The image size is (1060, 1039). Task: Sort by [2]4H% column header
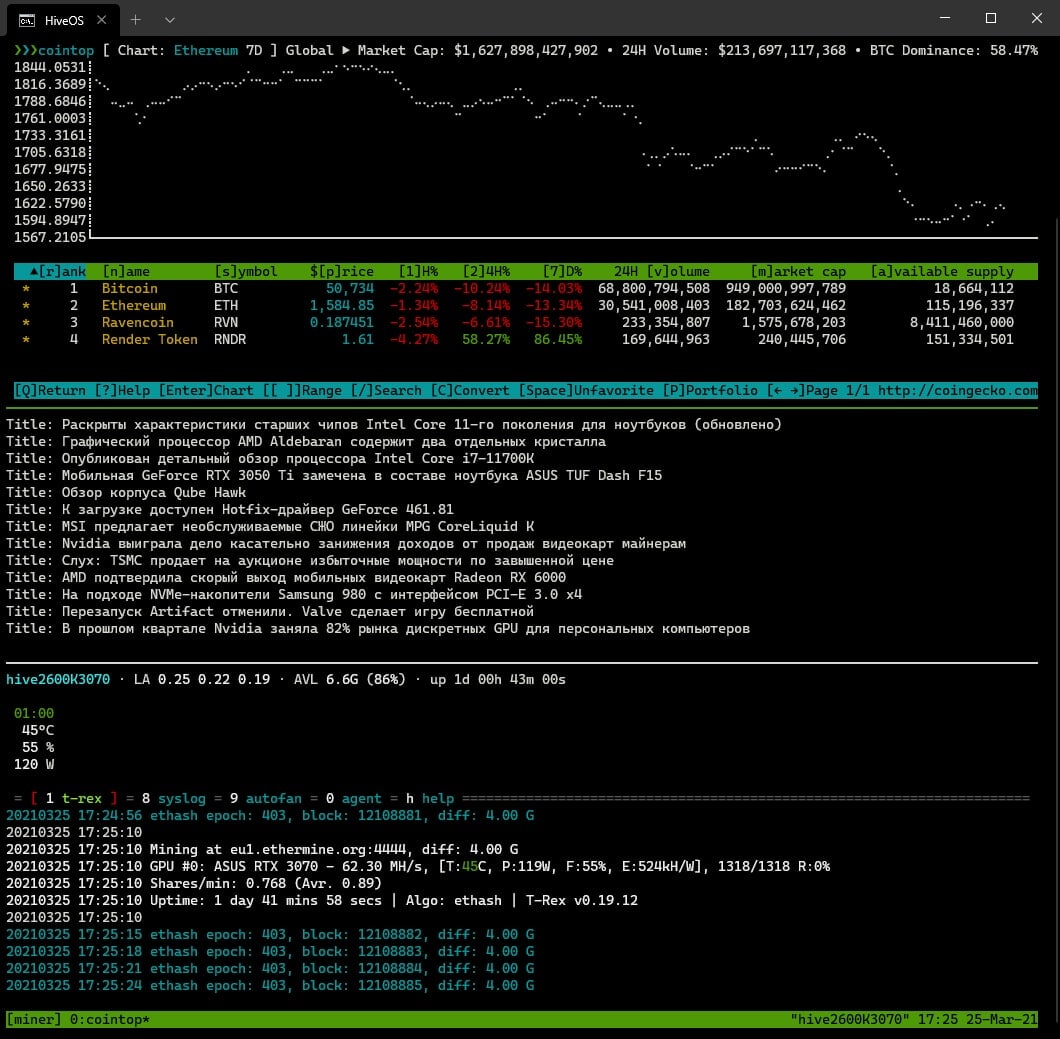(486, 271)
